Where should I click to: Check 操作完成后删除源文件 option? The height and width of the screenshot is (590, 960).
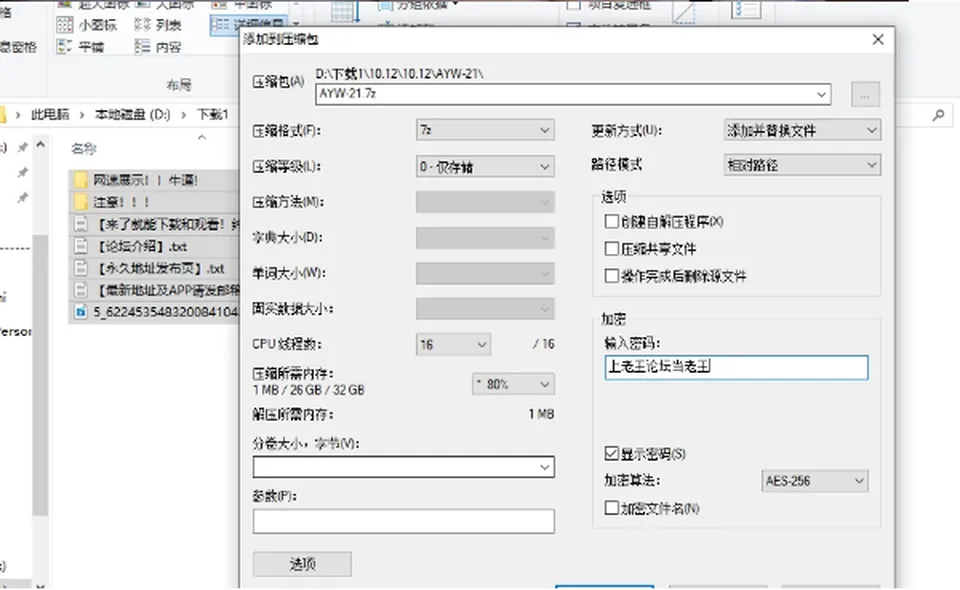click(611, 275)
